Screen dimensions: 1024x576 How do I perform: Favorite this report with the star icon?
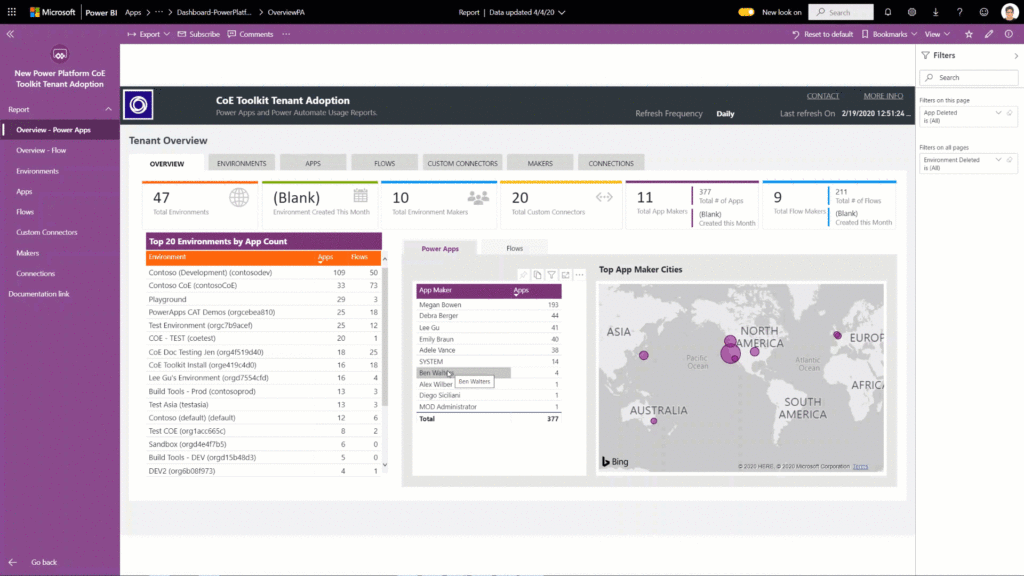pos(968,34)
